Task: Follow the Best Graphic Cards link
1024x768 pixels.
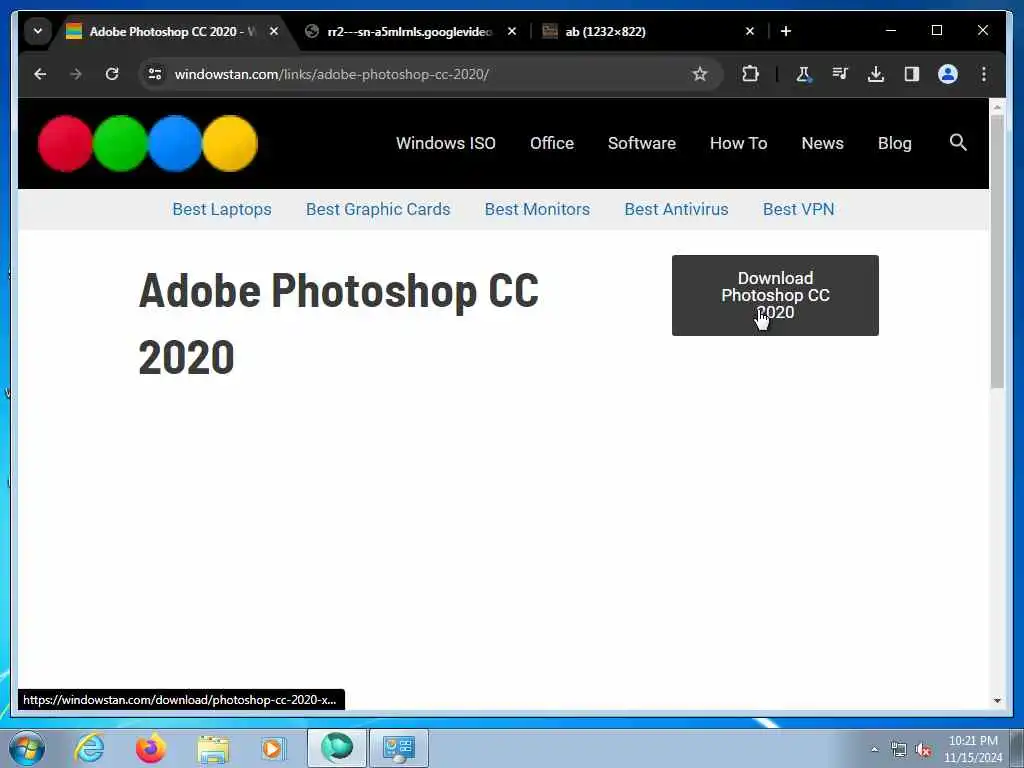Action: 378,210
